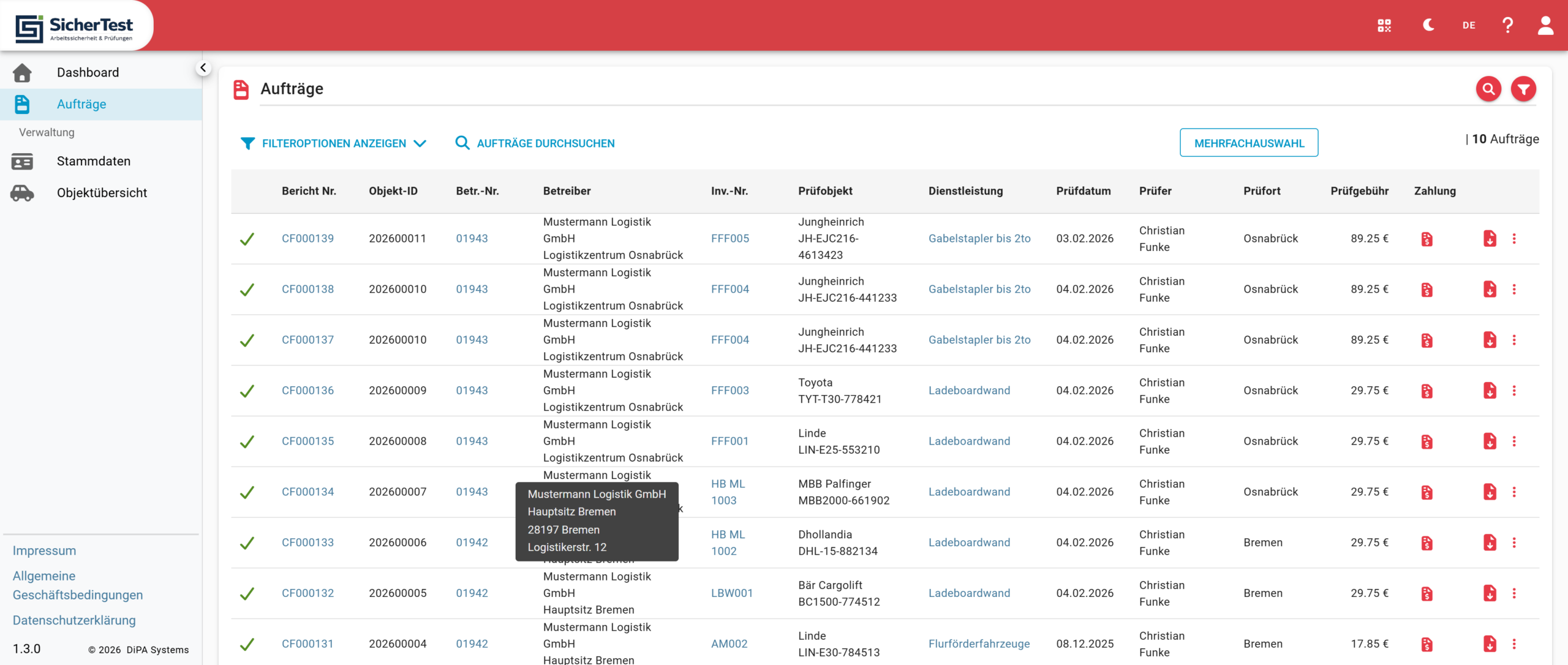Viewport: 1568px width, 665px height.
Task: Sort by Prüfdatum column header
Action: coord(1083,191)
